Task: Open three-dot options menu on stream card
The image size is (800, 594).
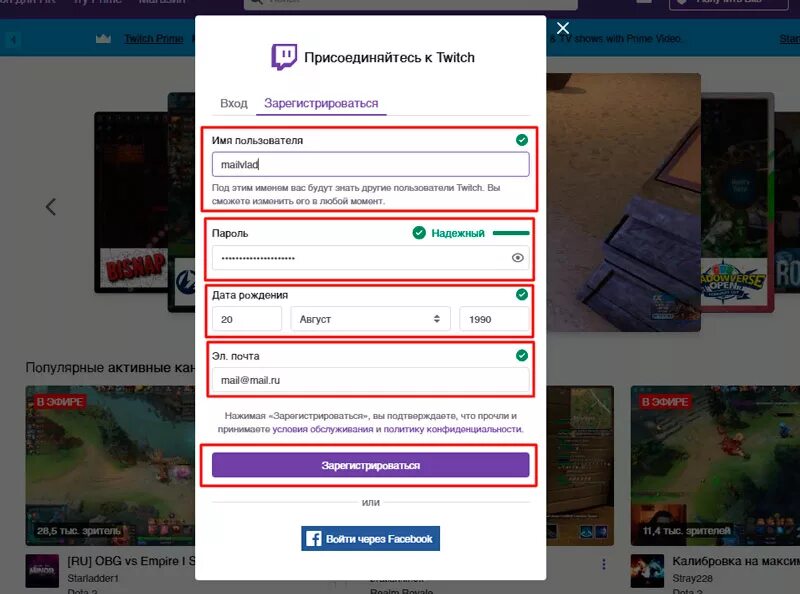Action: point(604,564)
